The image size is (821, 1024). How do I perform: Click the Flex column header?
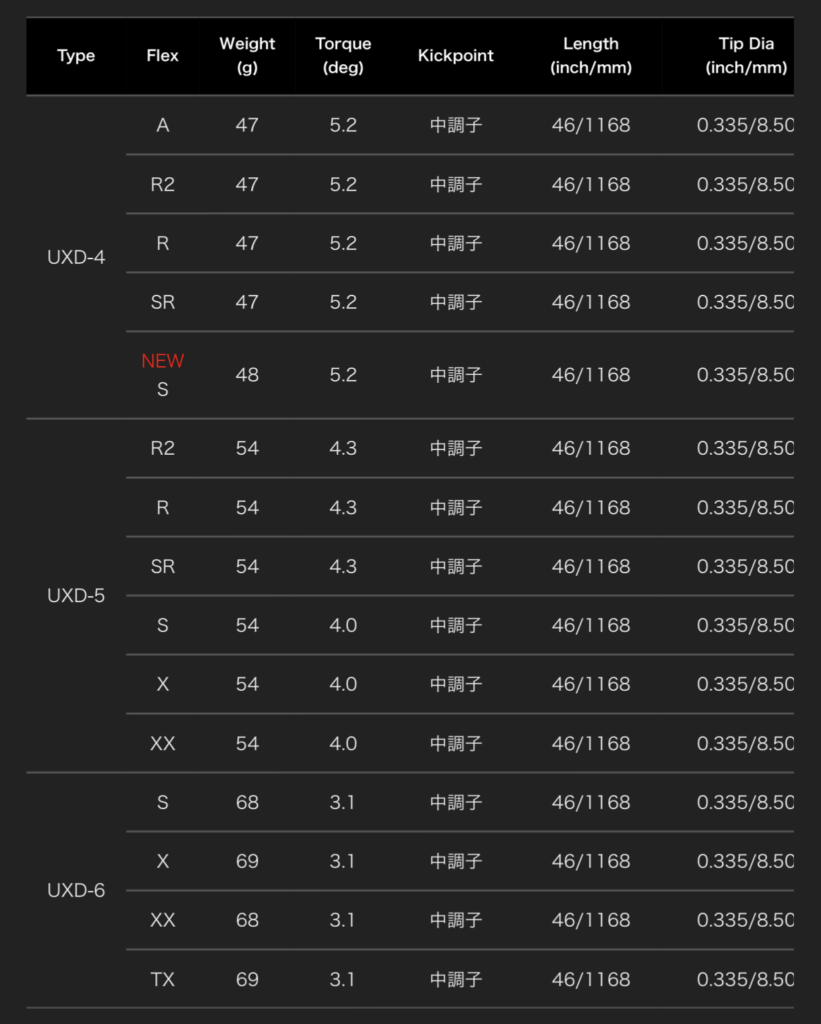162,56
